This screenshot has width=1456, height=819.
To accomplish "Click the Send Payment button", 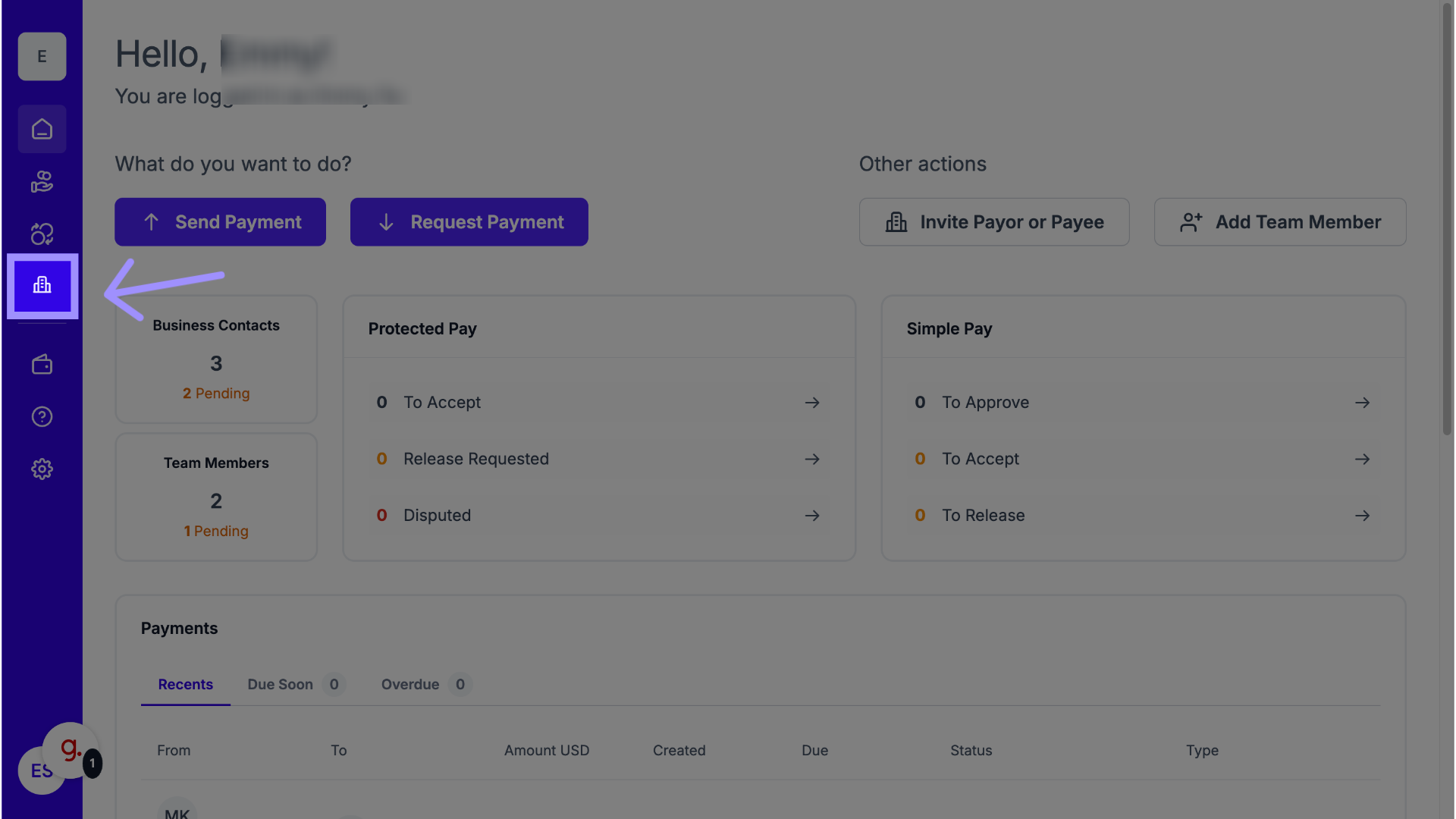I will click(220, 222).
